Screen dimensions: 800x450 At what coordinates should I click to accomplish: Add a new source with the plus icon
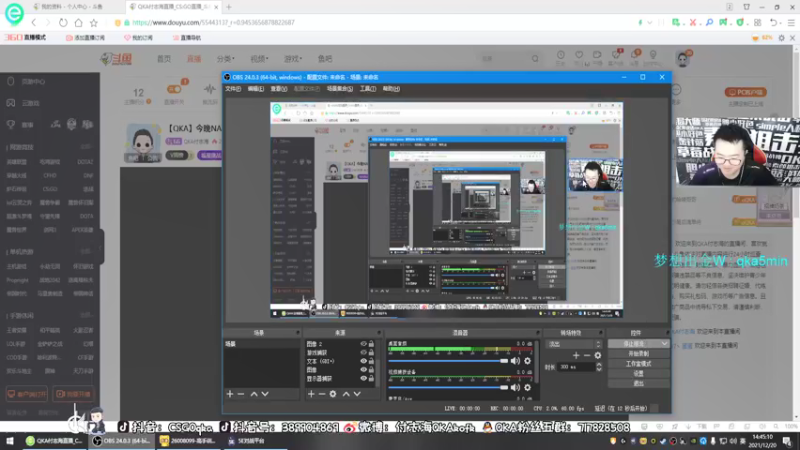311,394
